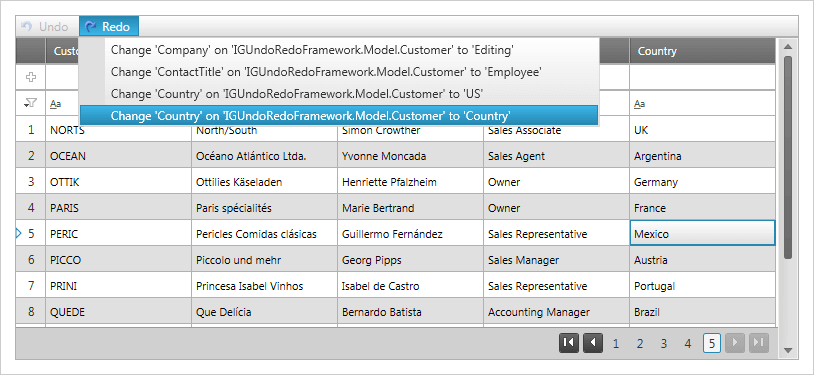The height and width of the screenshot is (375, 814).
Task: Click the 'Marie Bertrand' cell
Action: tap(411, 208)
